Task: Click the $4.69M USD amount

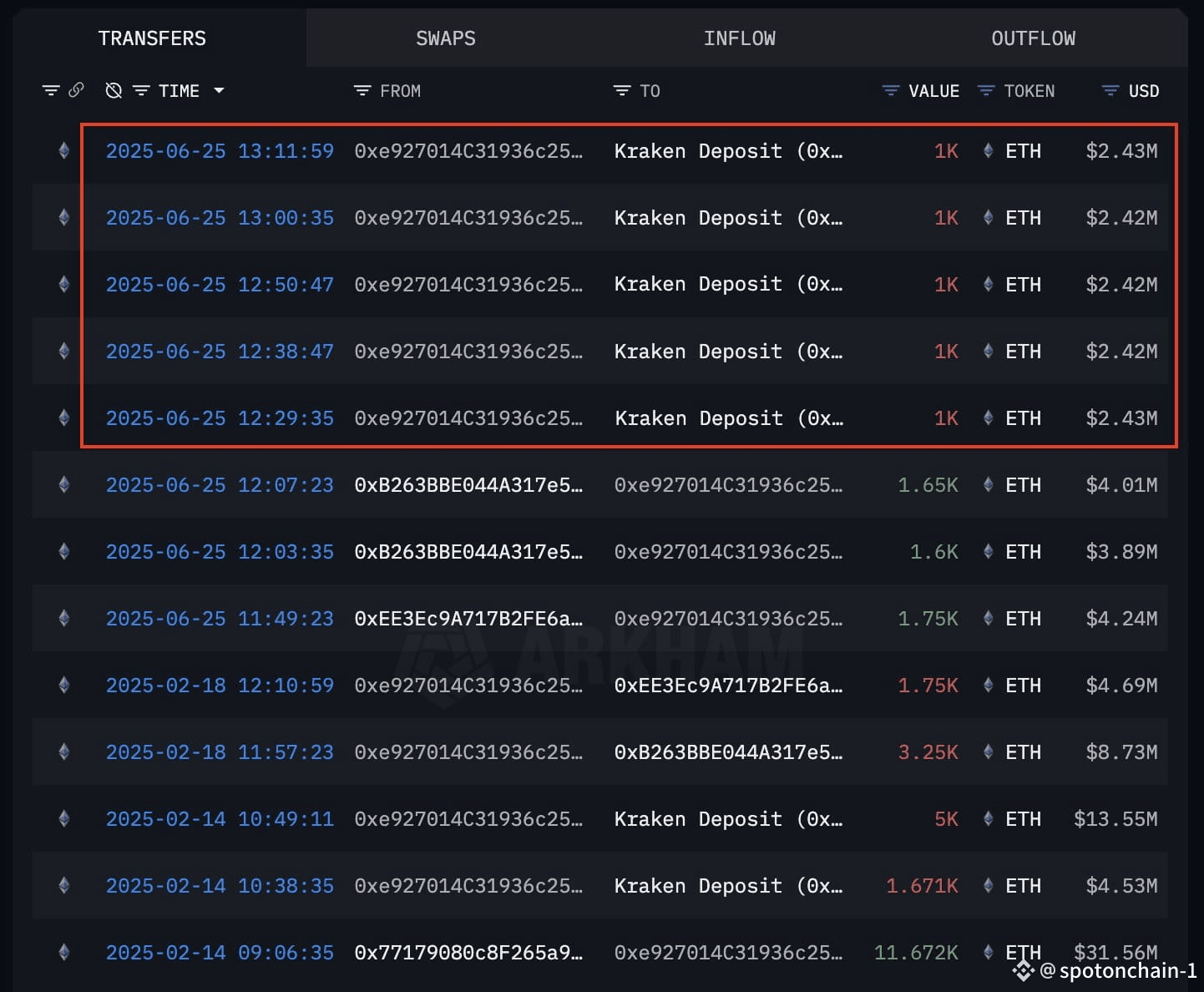Action: click(1121, 686)
